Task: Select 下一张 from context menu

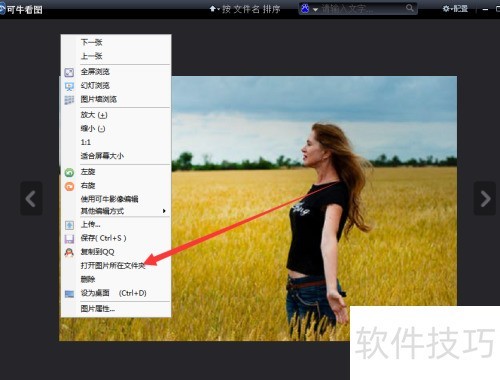Action: pos(116,42)
